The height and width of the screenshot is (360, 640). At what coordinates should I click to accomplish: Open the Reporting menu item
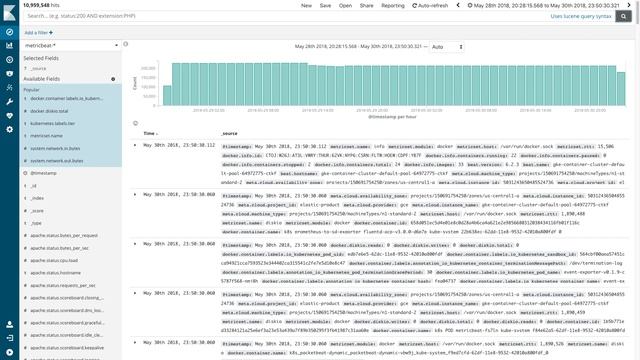(x=393, y=6)
